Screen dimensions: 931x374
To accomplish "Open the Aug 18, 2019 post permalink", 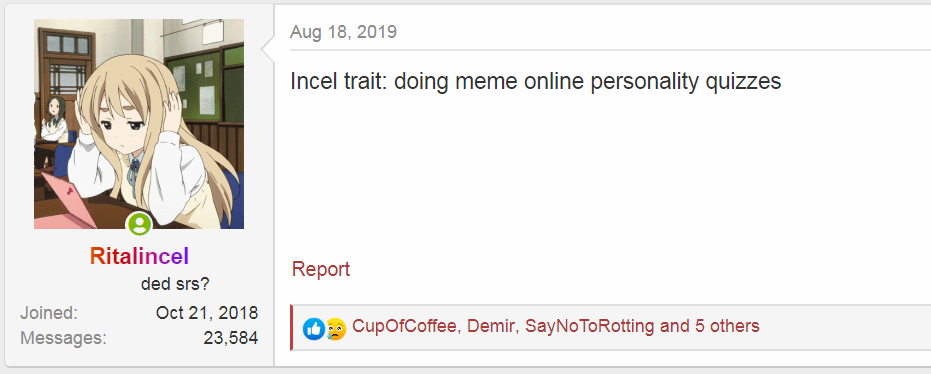I will click(x=343, y=31).
